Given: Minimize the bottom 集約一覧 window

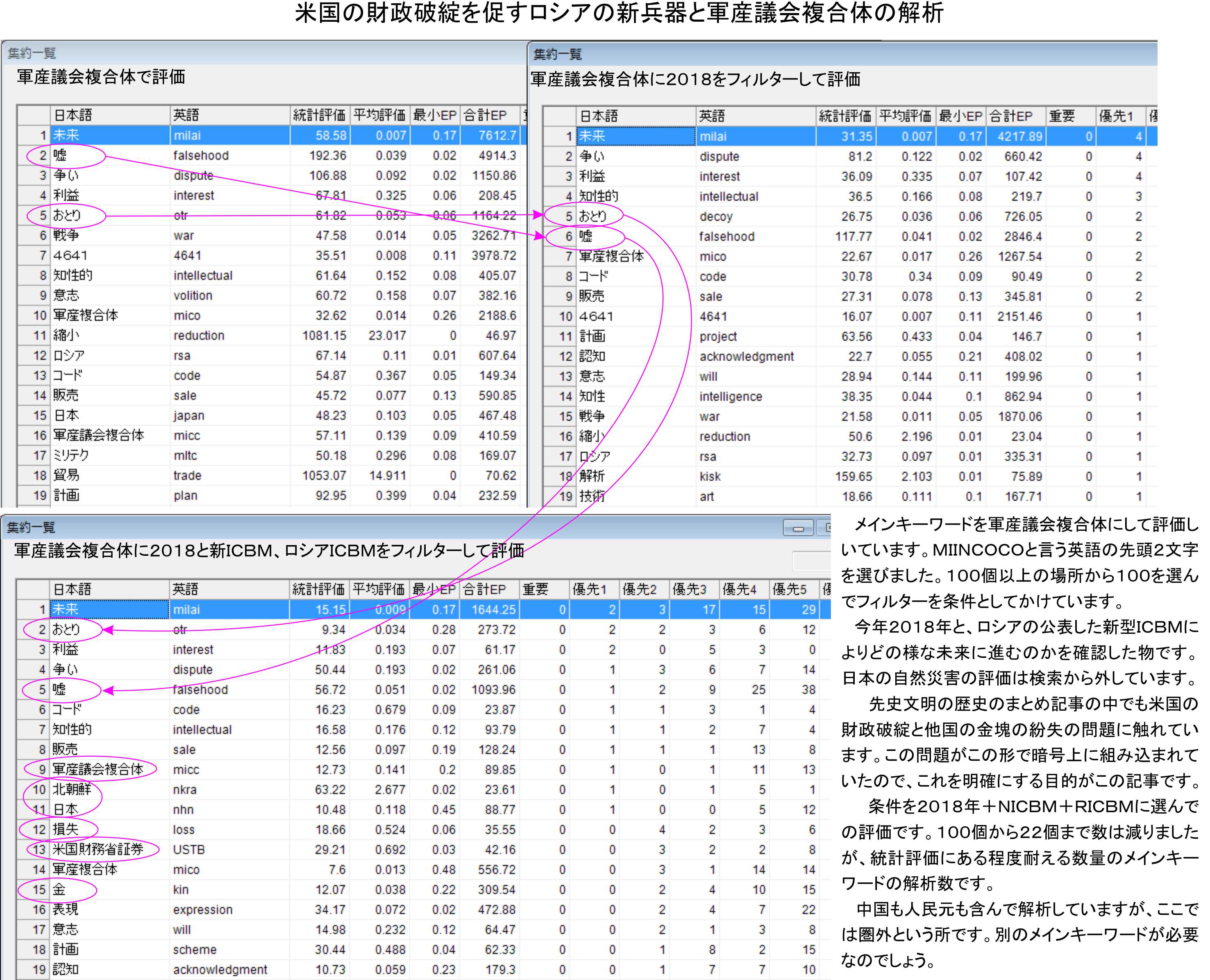Looking at the screenshot, I should click(x=798, y=528).
